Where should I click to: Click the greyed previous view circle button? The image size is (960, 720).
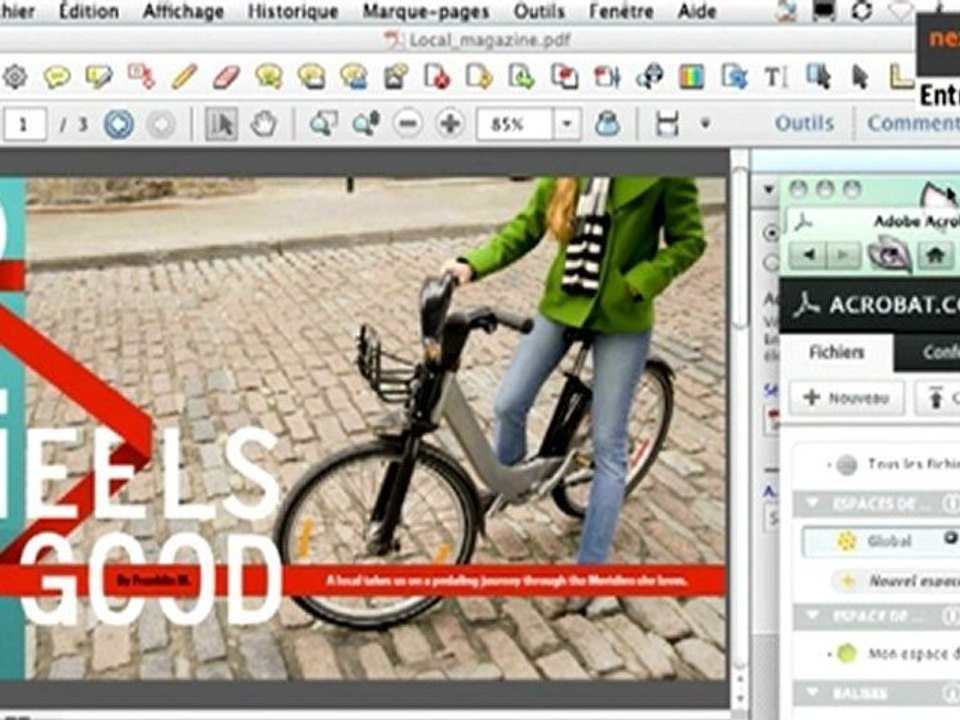click(160, 124)
